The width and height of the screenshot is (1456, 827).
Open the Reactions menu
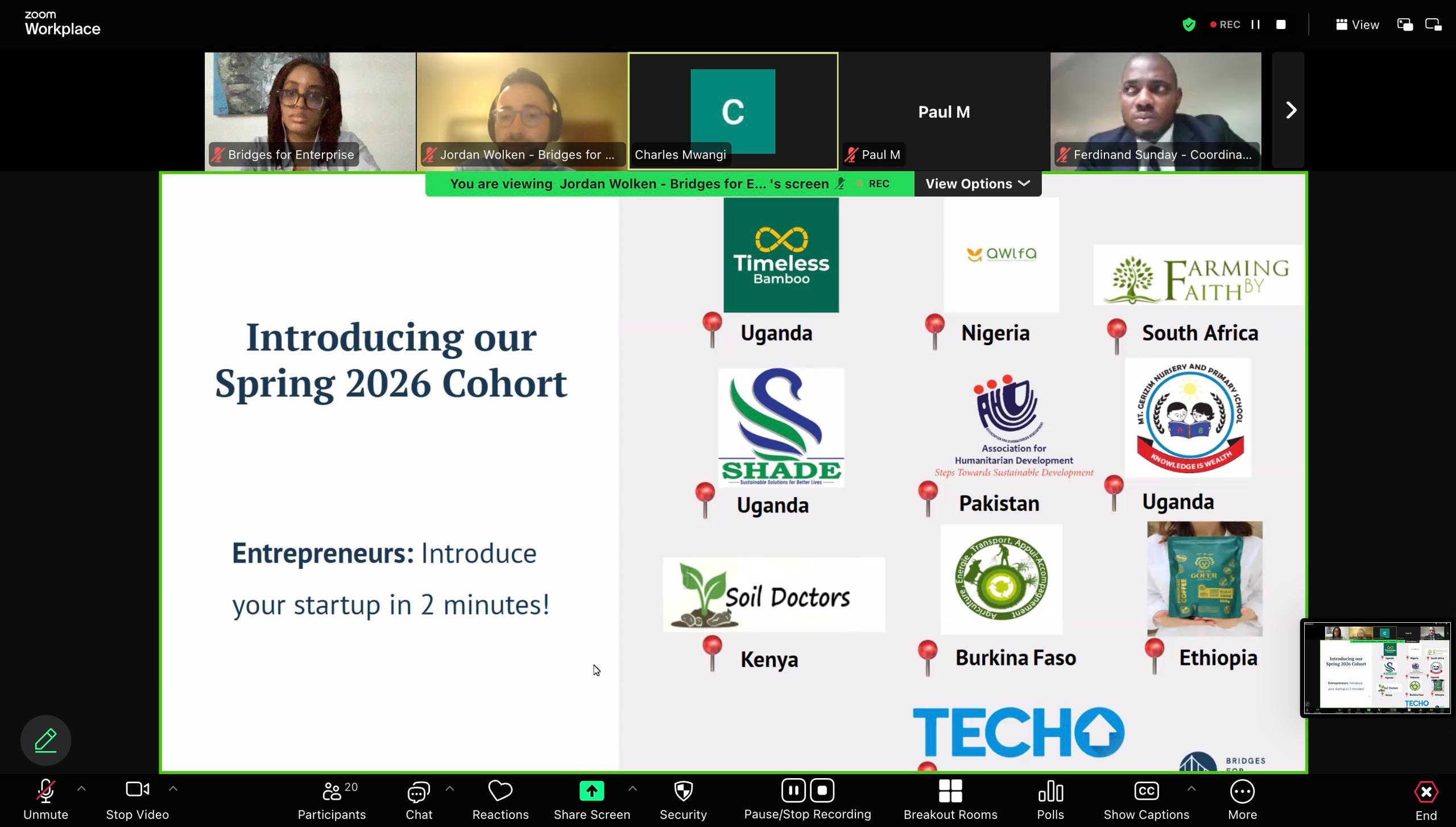pos(500,799)
